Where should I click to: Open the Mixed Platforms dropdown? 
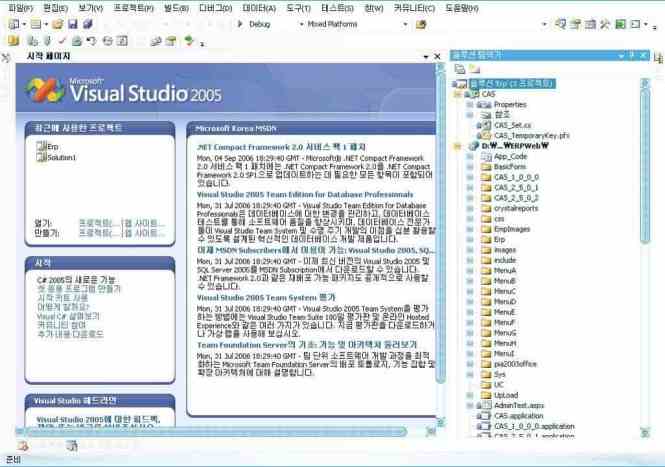(405, 24)
